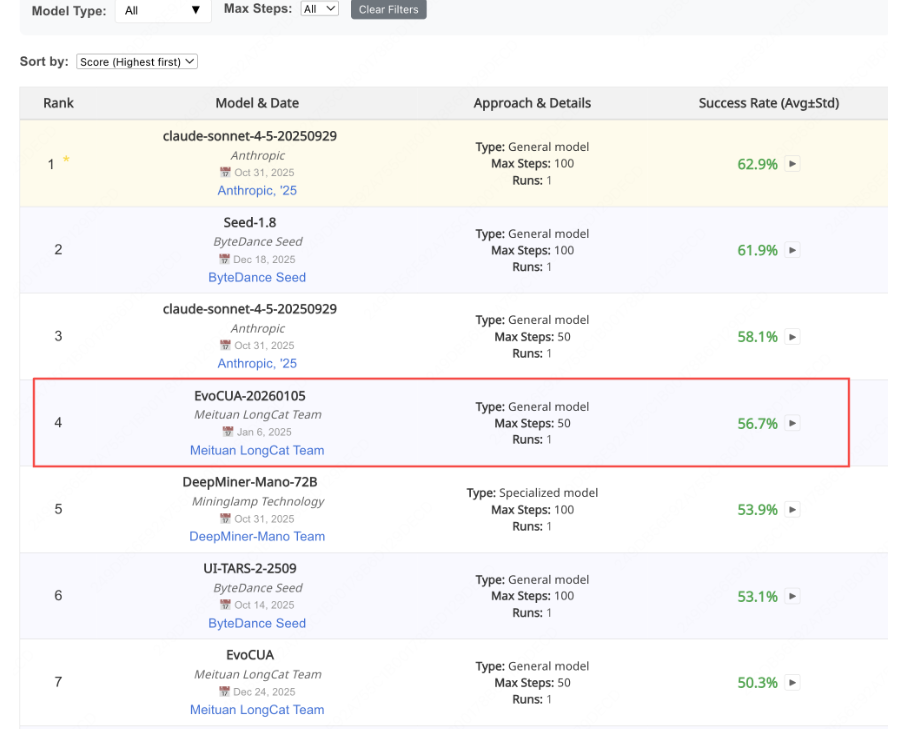The height and width of the screenshot is (729, 906).
Task: Open the Max Steps dropdown
Action: [x=320, y=9]
